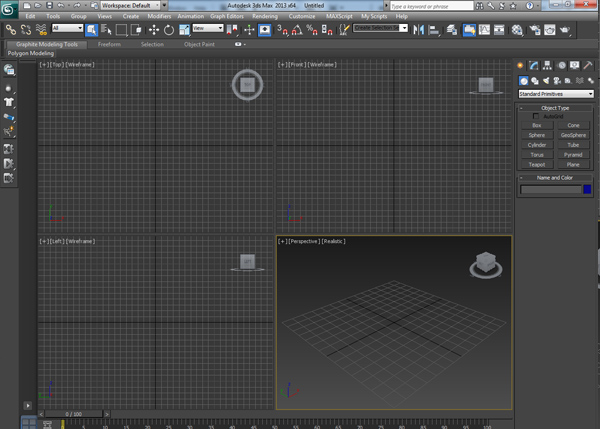This screenshot has width=600, height=429.
Task: Click the Box primitive button
Action: [x=537, y=125]
